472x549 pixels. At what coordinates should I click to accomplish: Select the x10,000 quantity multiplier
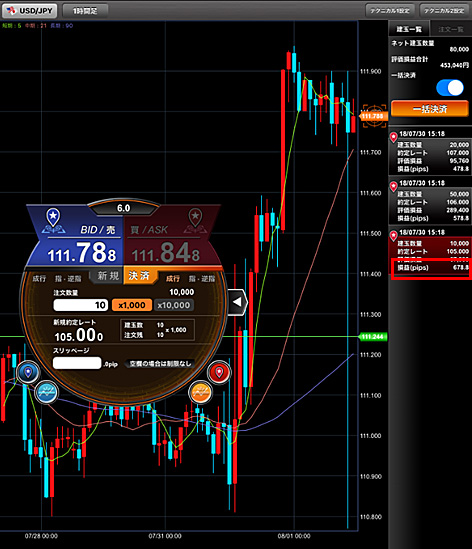[x=174, y=305]
